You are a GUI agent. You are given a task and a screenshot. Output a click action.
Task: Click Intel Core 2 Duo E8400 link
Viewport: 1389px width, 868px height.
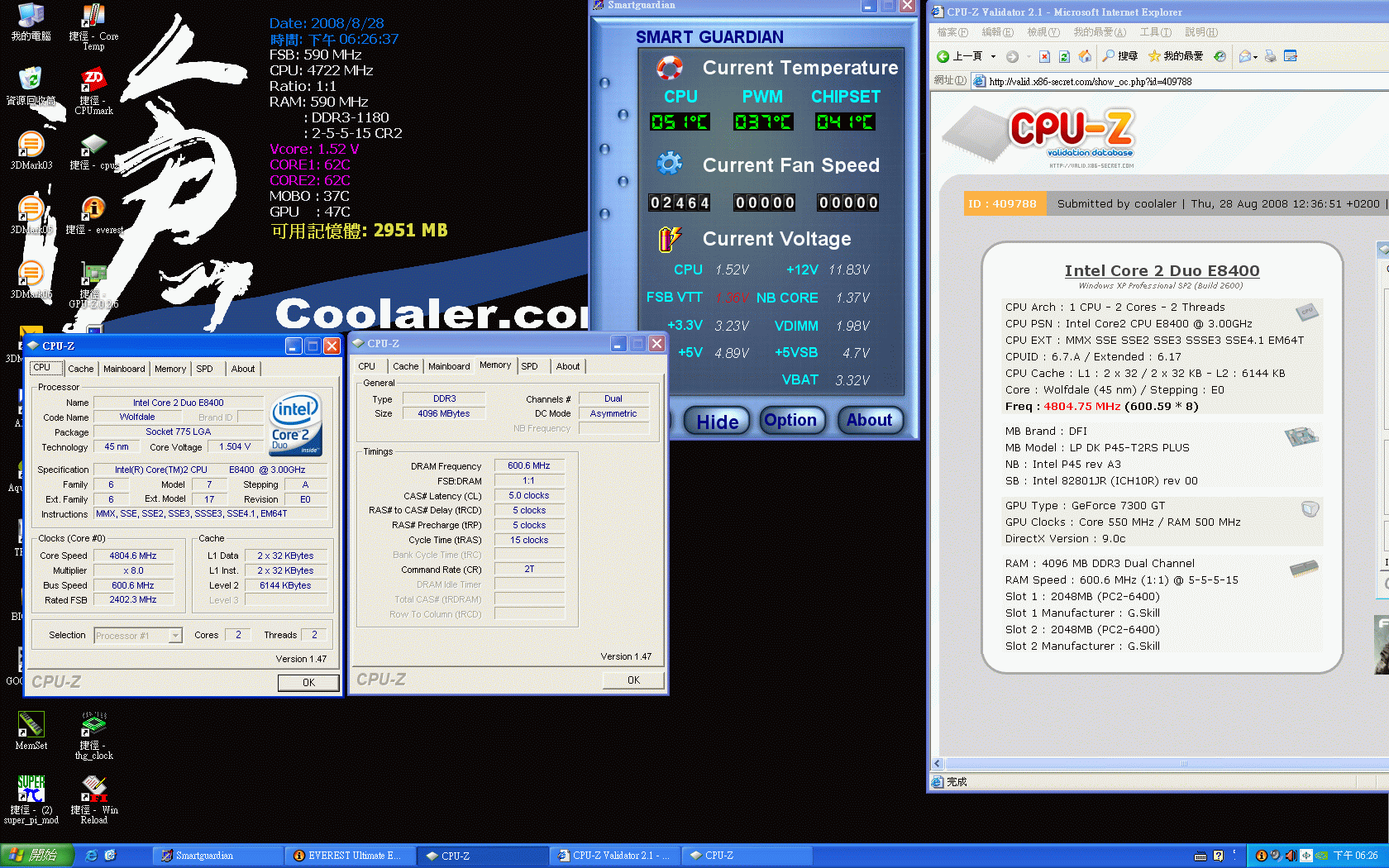(1162, 270)
